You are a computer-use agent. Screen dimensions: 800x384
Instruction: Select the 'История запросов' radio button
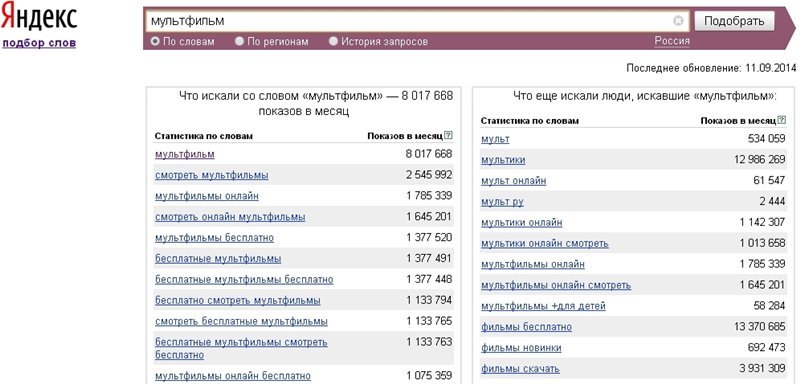click(334, 41)
